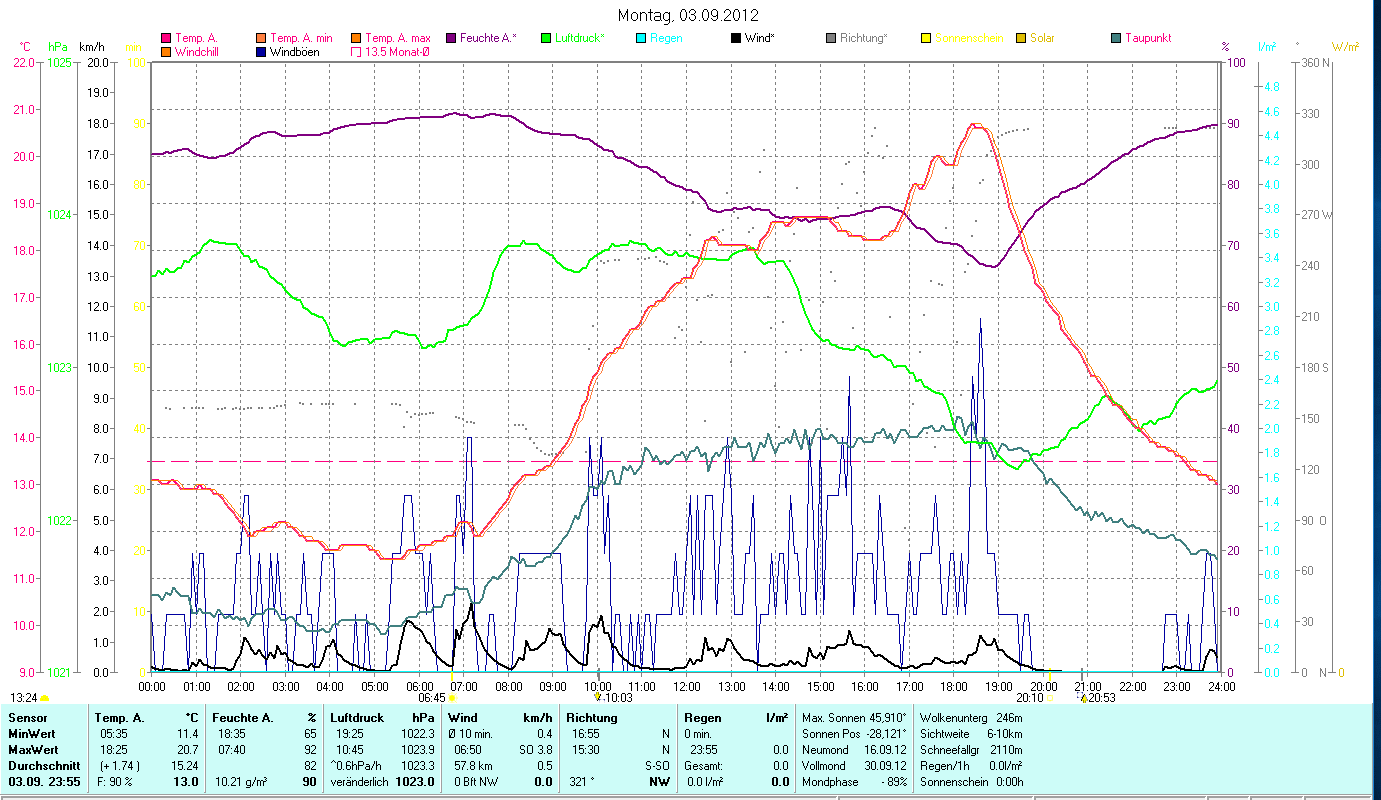Click the Regen/1h 0.0l/m² entry

(x=971, y=765)
